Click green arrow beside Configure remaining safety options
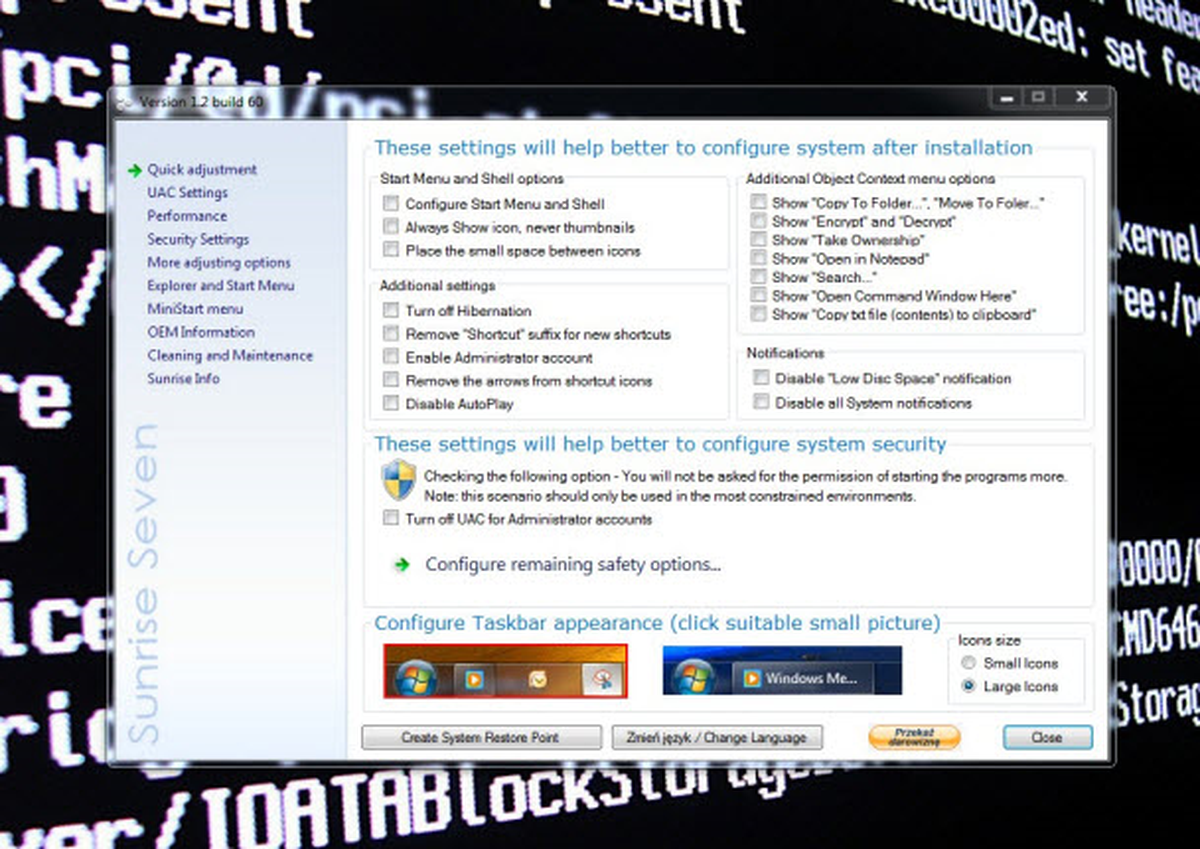This screenshot has width=1200, height=849. 402,565
